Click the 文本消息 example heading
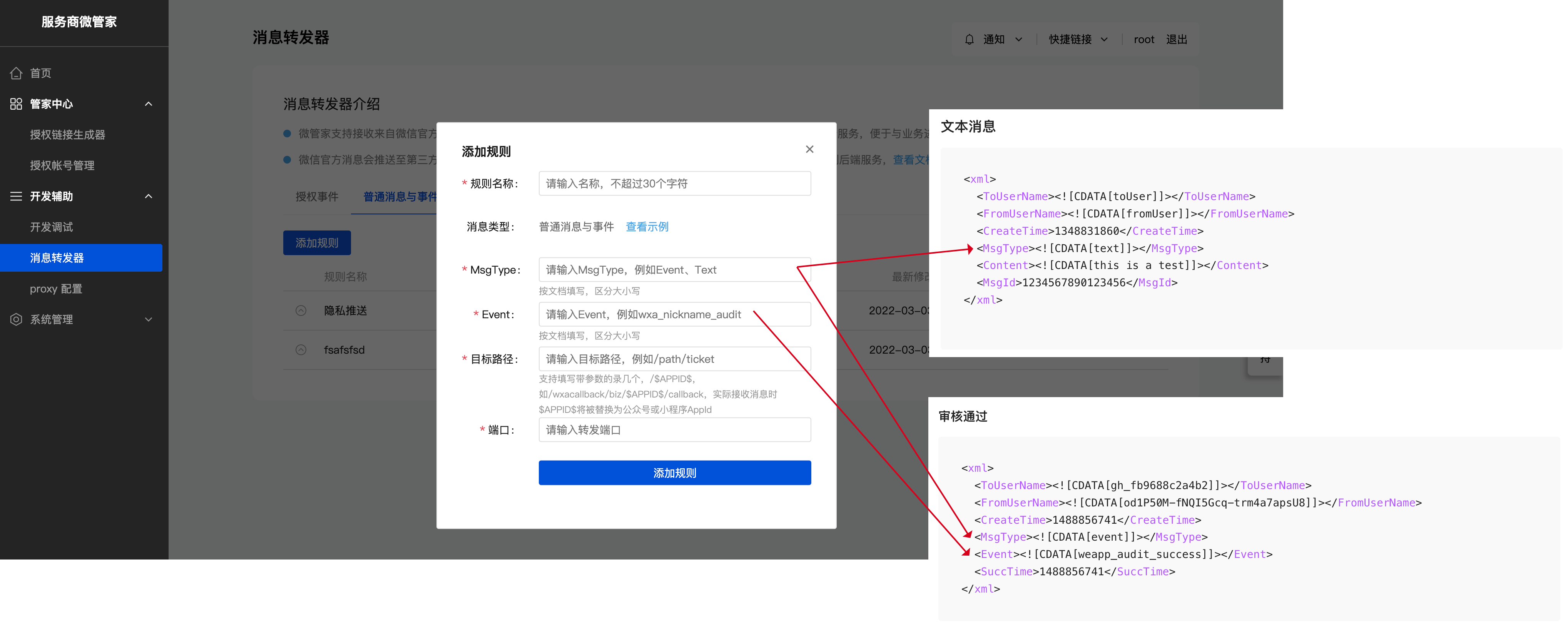The image size is (1568, 628). click(968, 127)
